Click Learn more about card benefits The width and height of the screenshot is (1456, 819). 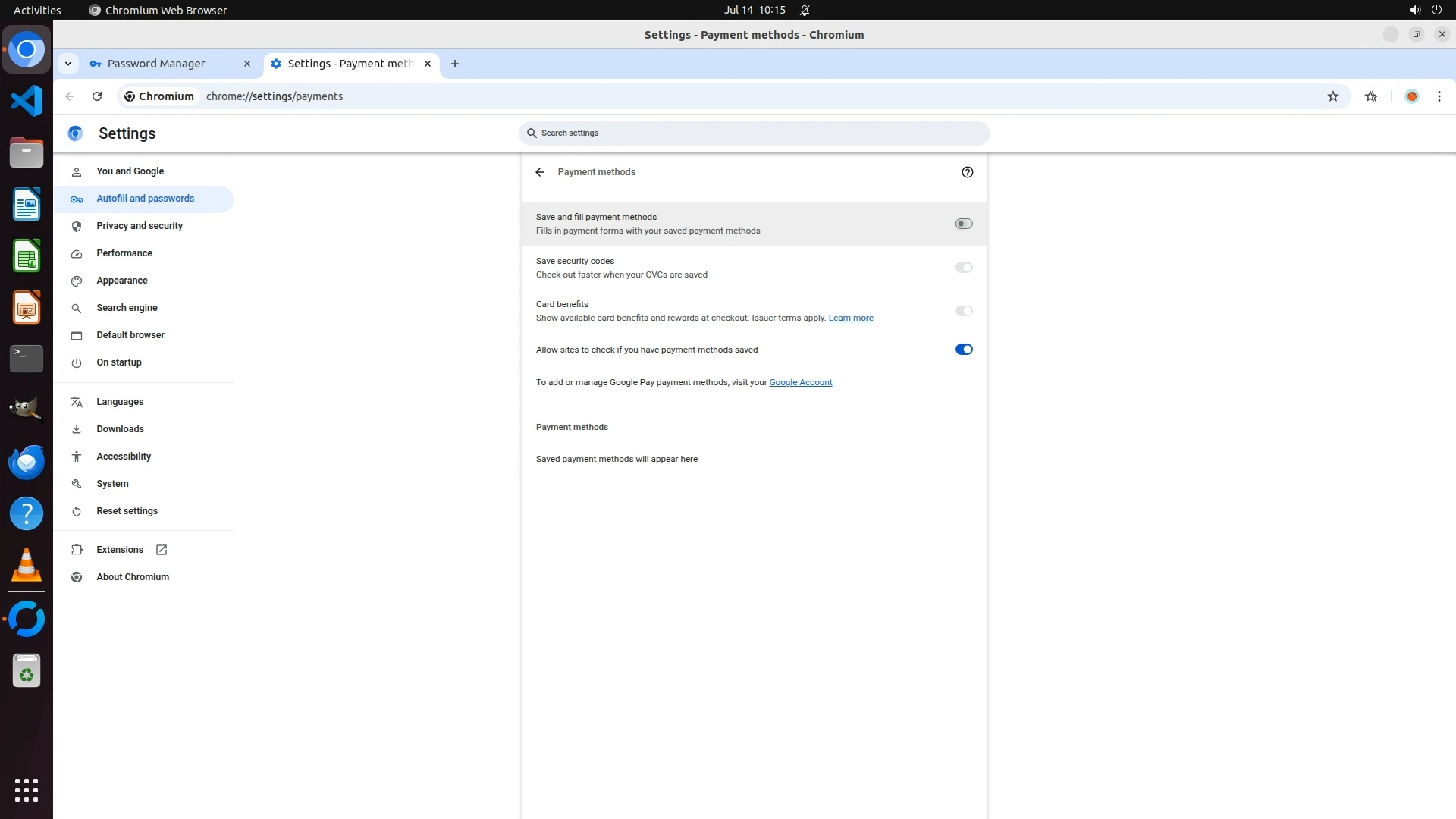(x=850, y=318)
